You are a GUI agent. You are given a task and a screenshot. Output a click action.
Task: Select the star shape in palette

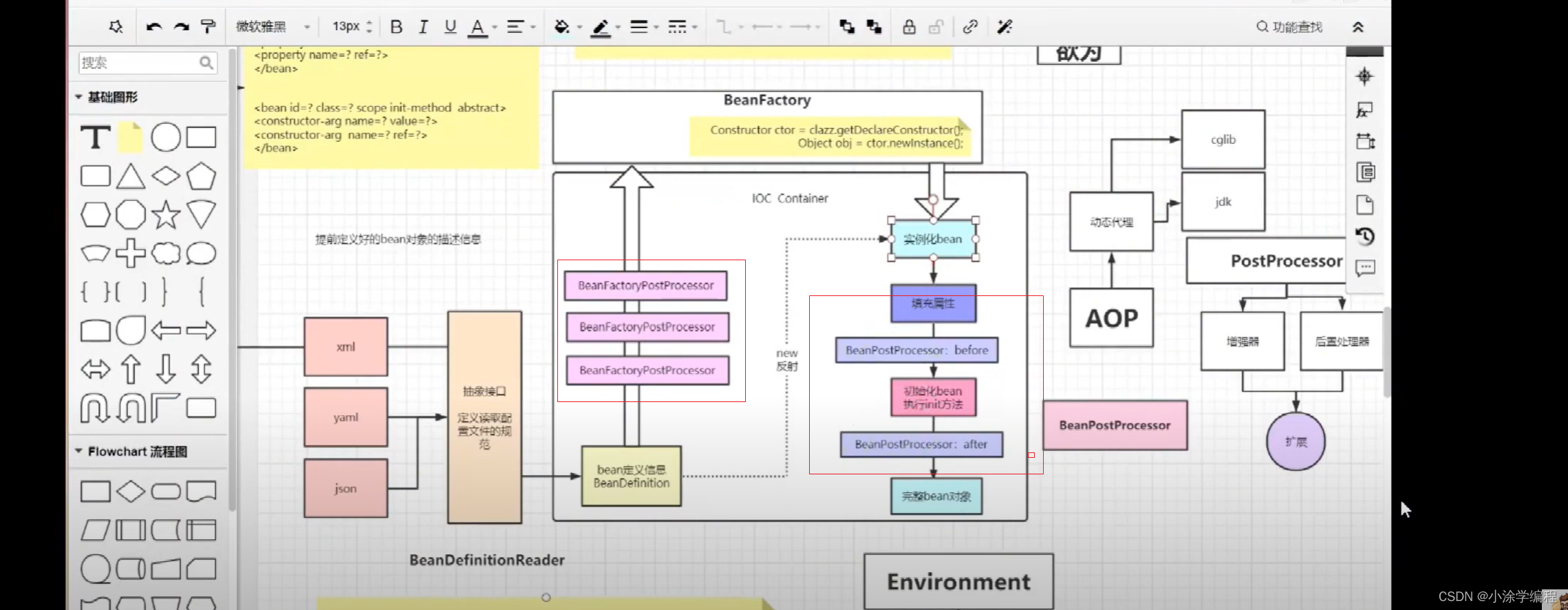tap(166, 215)
